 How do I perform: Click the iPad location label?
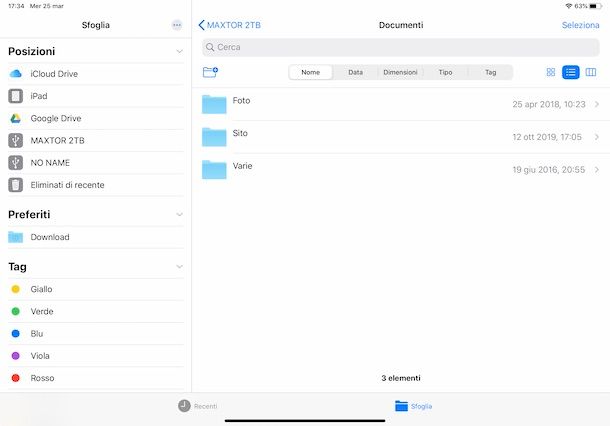click(39, 96)
